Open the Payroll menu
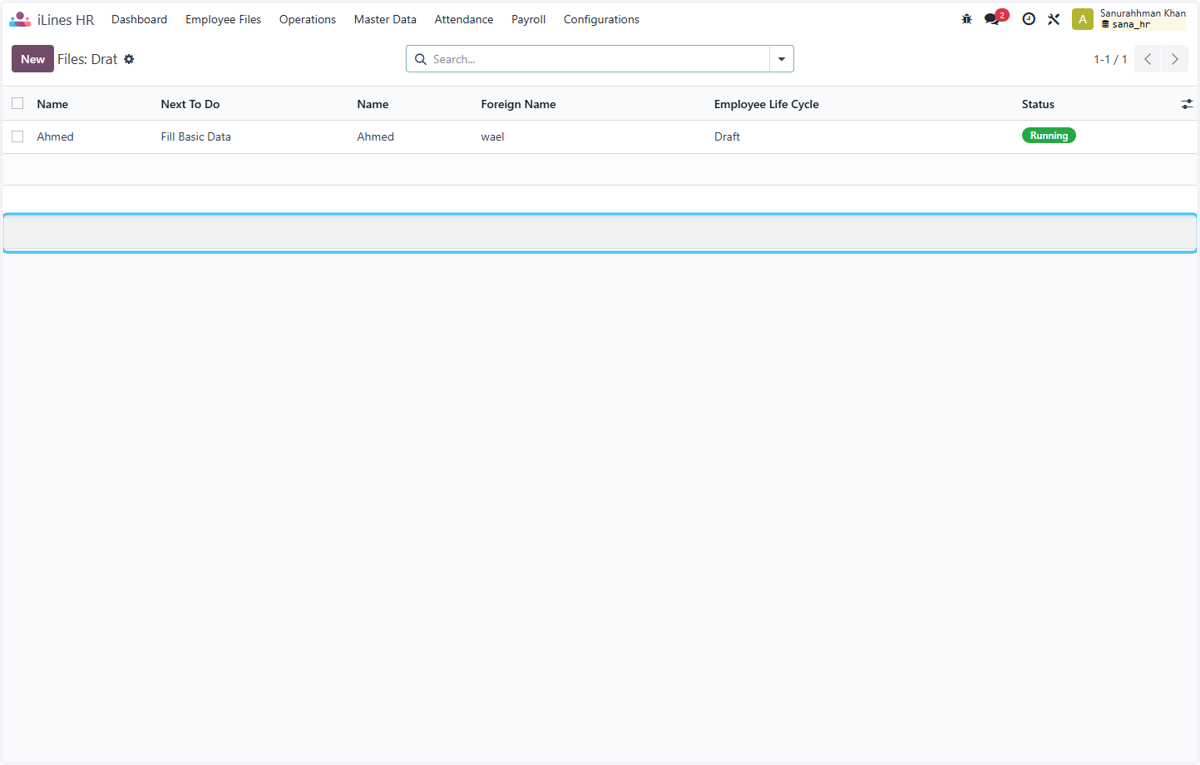 click(x=528, y=19)
